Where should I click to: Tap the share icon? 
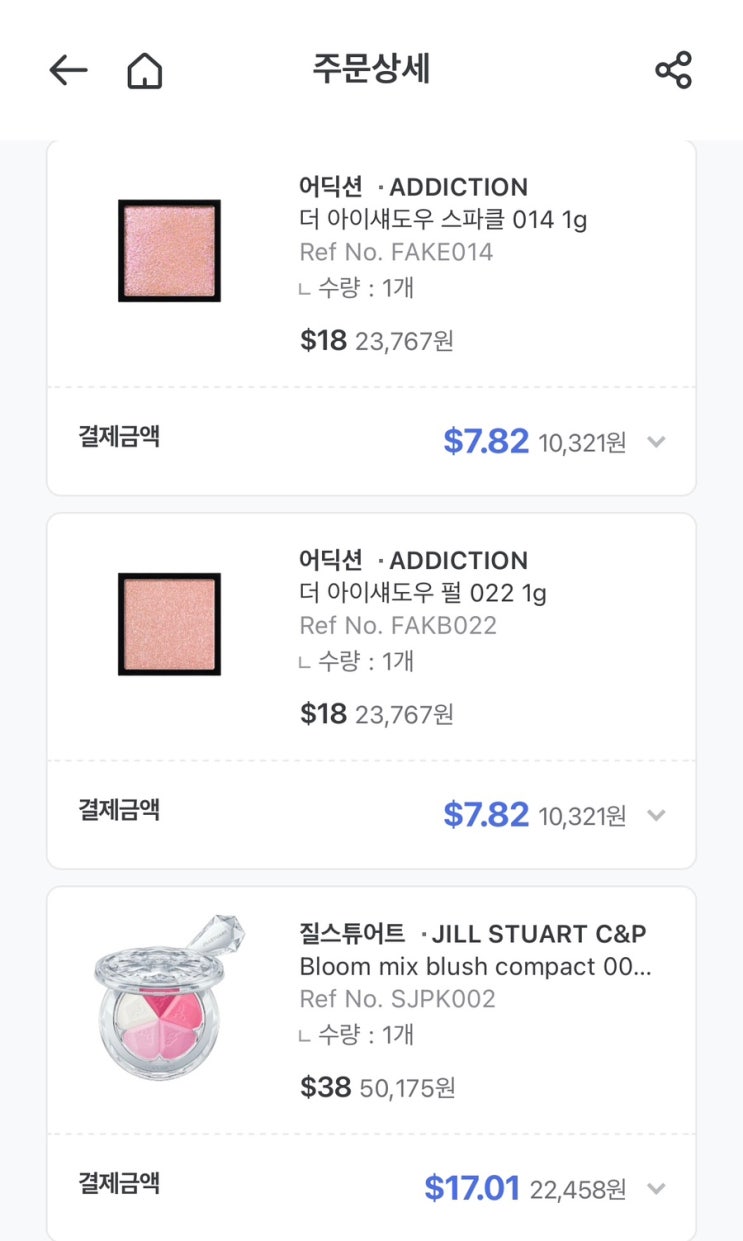[x=673, y=70]
